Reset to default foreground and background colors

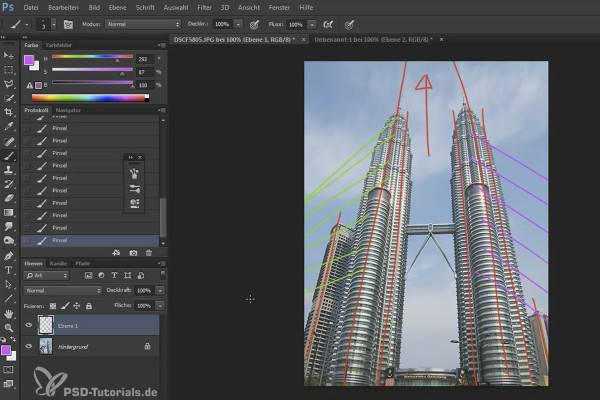point(3,339)
